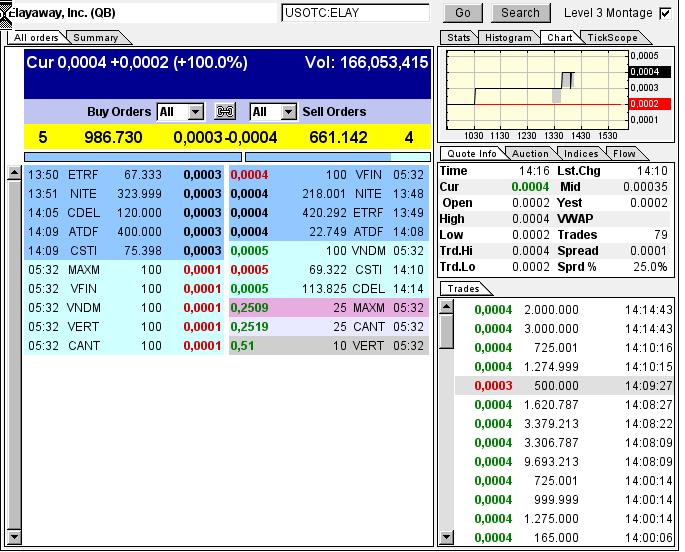
Task: Open the Sell Orders All dropdown
Action: [273, 112]
